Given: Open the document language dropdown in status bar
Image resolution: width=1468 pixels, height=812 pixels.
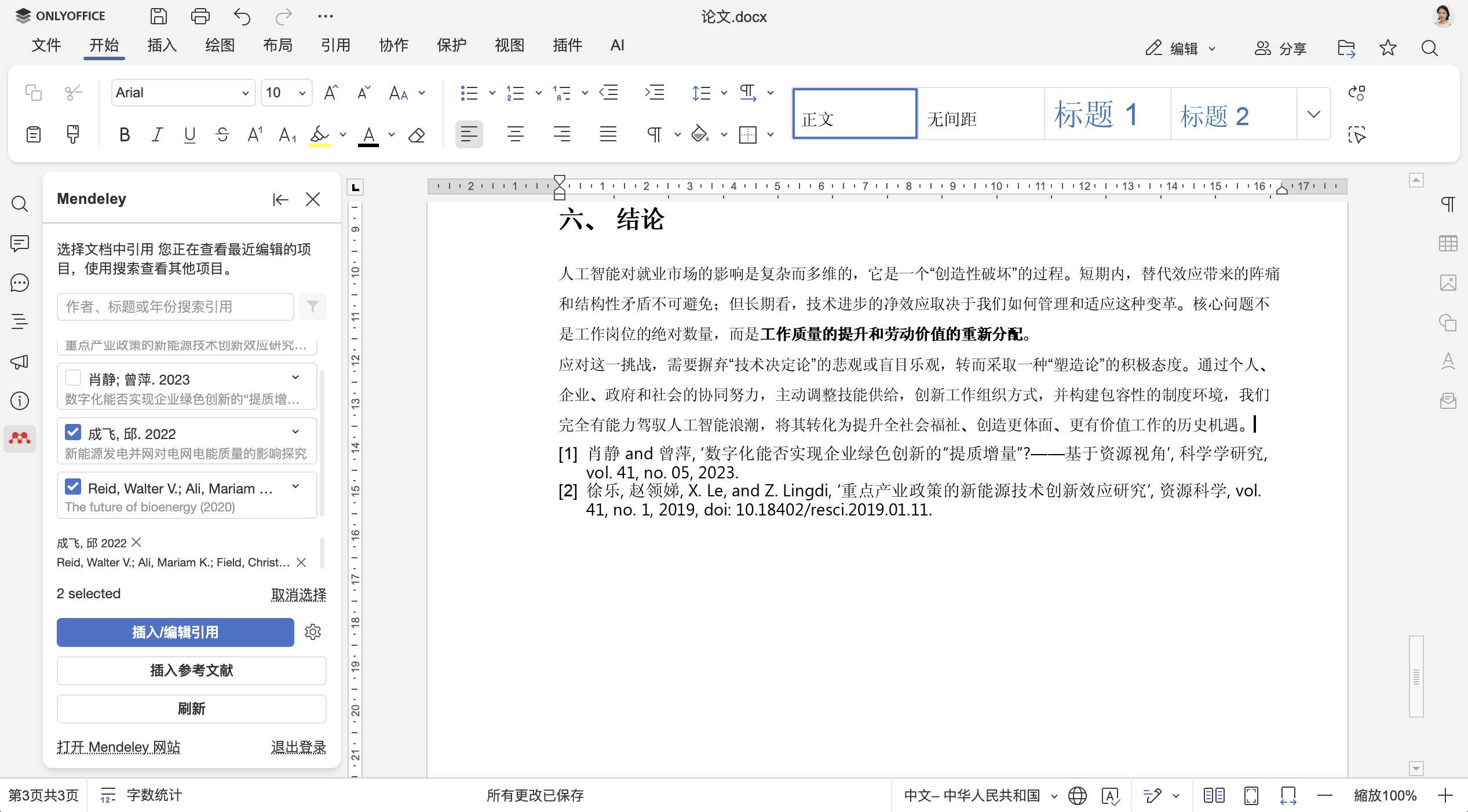Looking at the screenshot, I should pyautogui.click(x=980, y=796).
